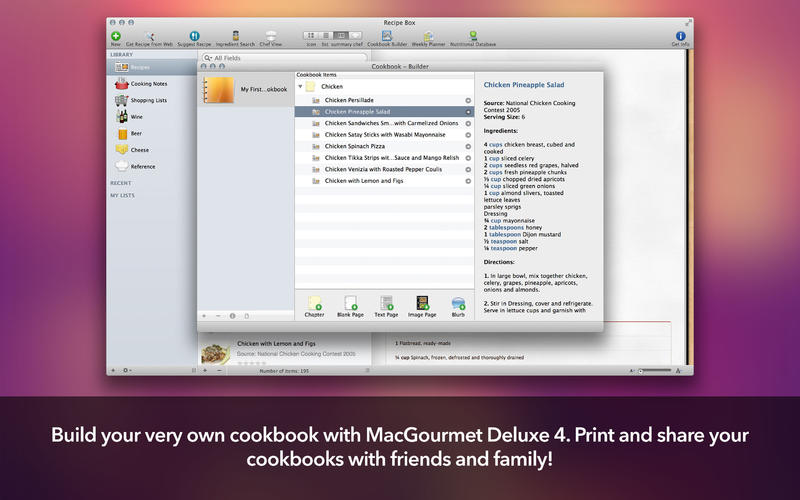Screen dimensions: 800x500
Task: Click the large A text size icon
Action: pos(679,371)
